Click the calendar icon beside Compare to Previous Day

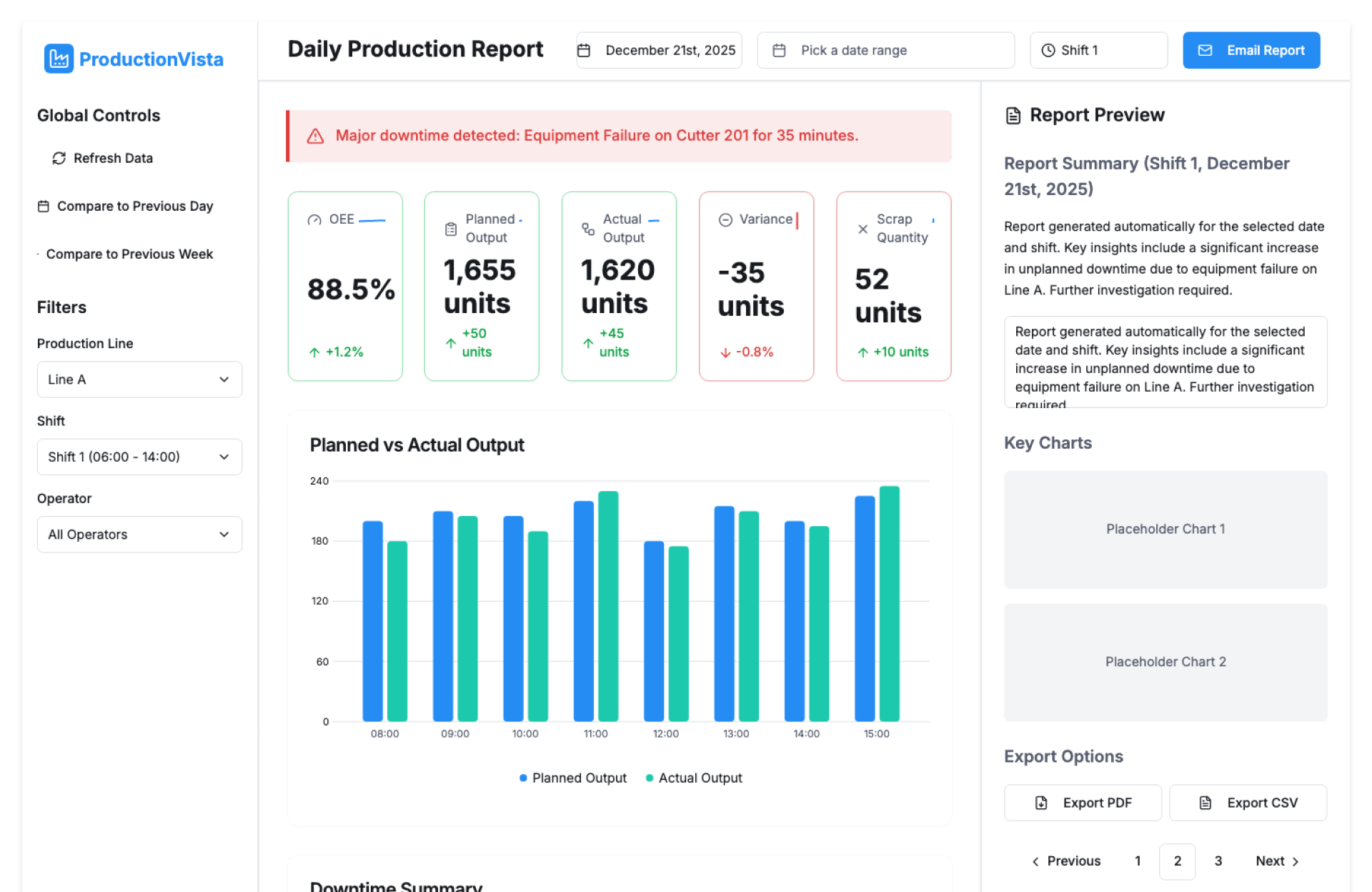44,207
